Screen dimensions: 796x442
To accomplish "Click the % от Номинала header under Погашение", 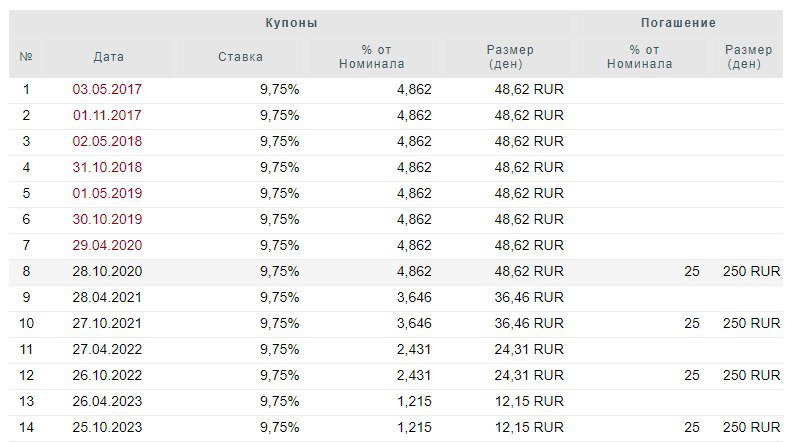I will coord(650,57).
